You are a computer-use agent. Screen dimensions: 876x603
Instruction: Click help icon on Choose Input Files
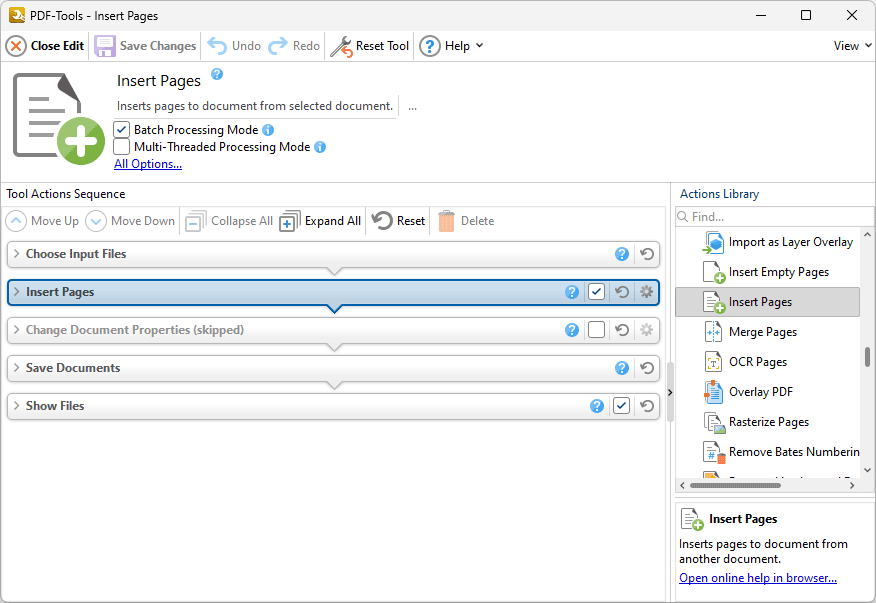pos(622,254)
